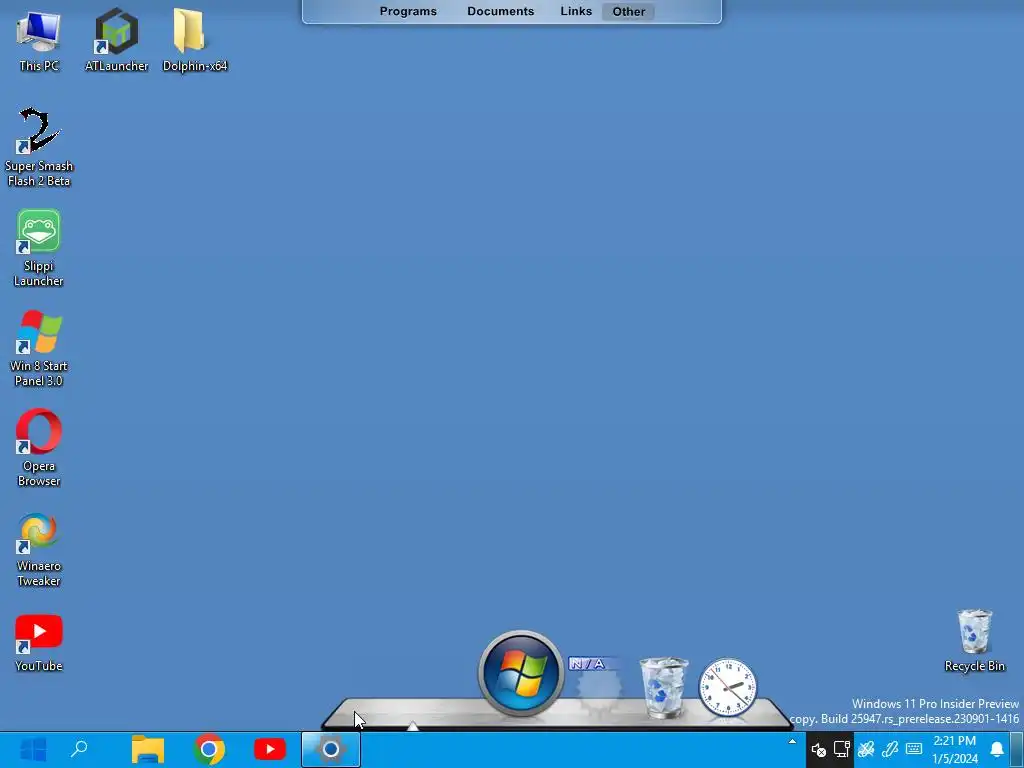Switch to the Documents tab

click(500, 11)
